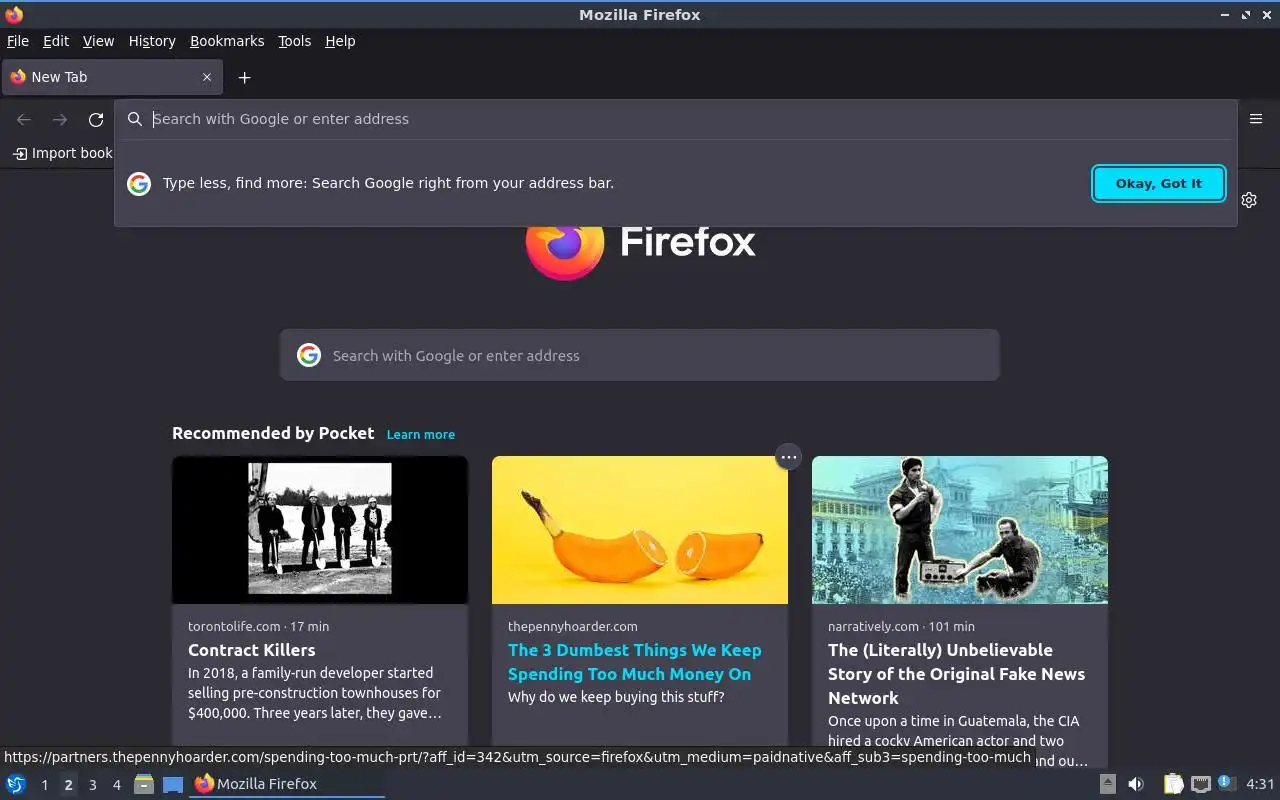Click the show desktop taskbar icon
Screen dimensions: 1280x800
pos(173,784)
